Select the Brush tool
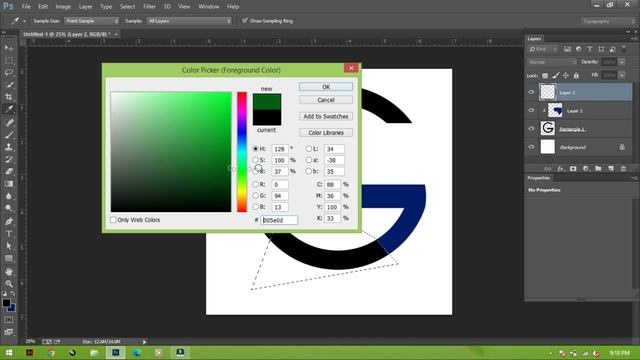This screenshot has height=360, width=640. 9,135
